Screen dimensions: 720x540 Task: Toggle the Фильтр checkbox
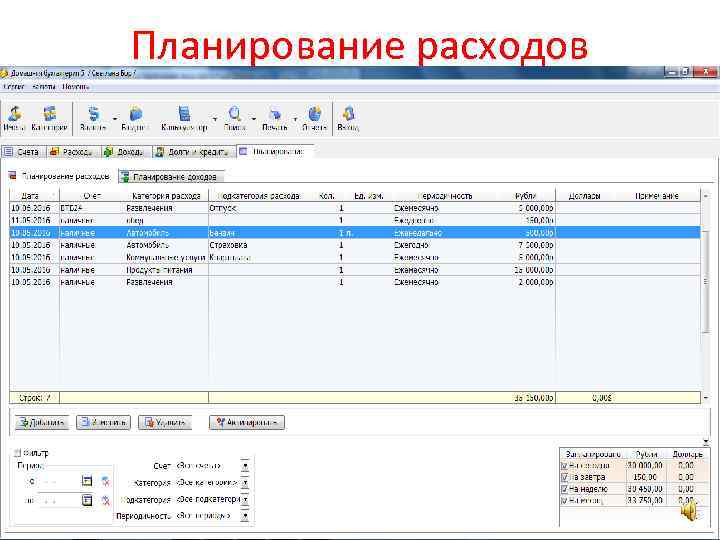pos(17,453)
